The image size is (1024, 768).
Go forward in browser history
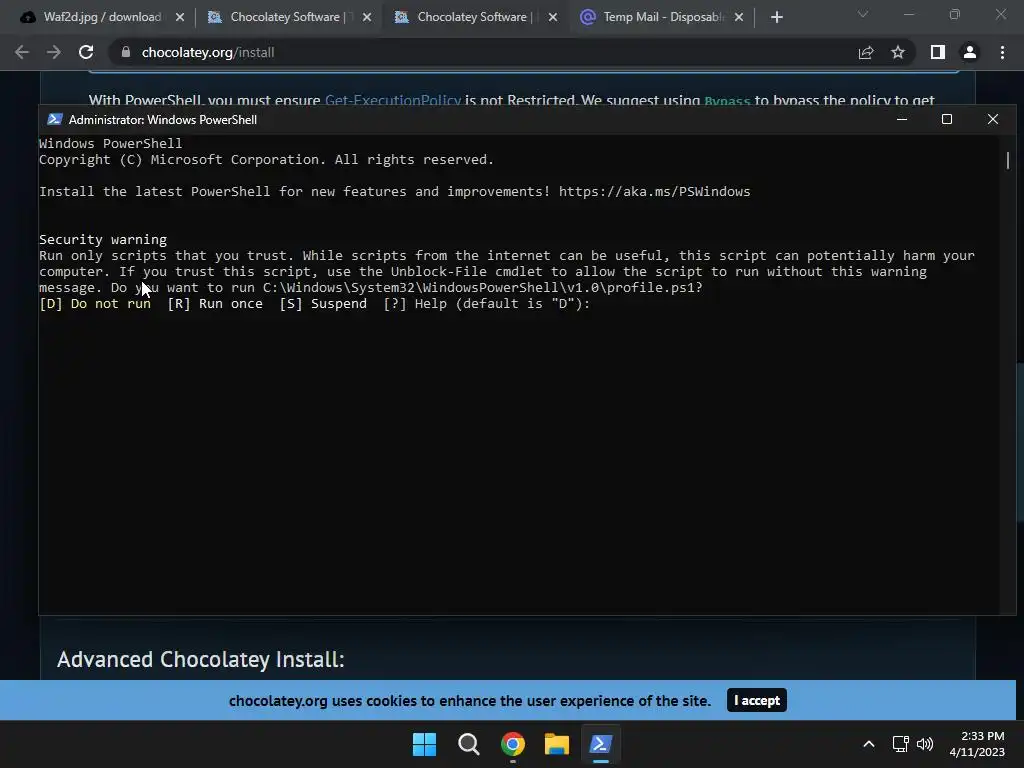pyautogui.click(x=54, y=52)
